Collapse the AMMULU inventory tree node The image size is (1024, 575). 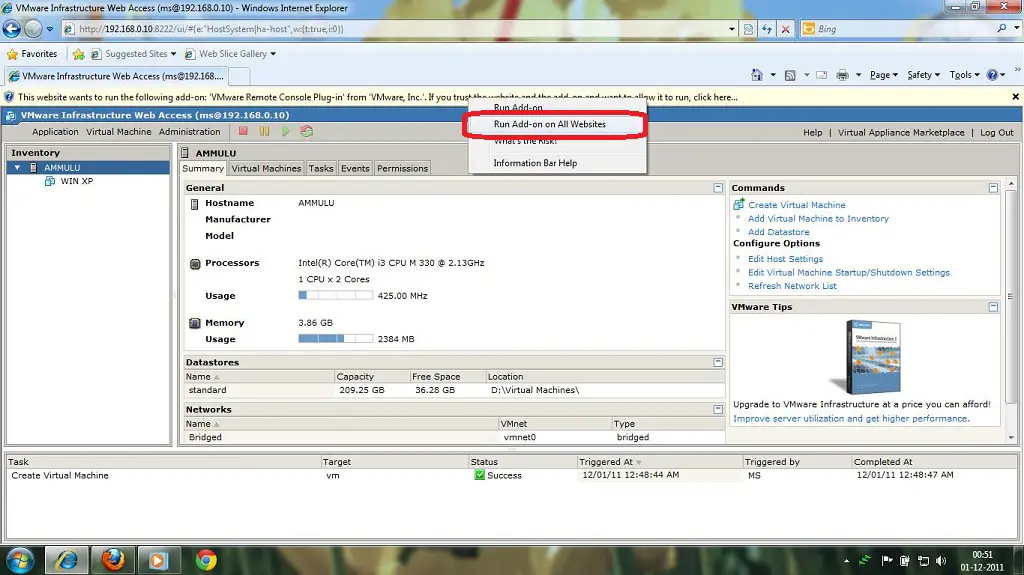pyautogui.click(x=18, y=168)
